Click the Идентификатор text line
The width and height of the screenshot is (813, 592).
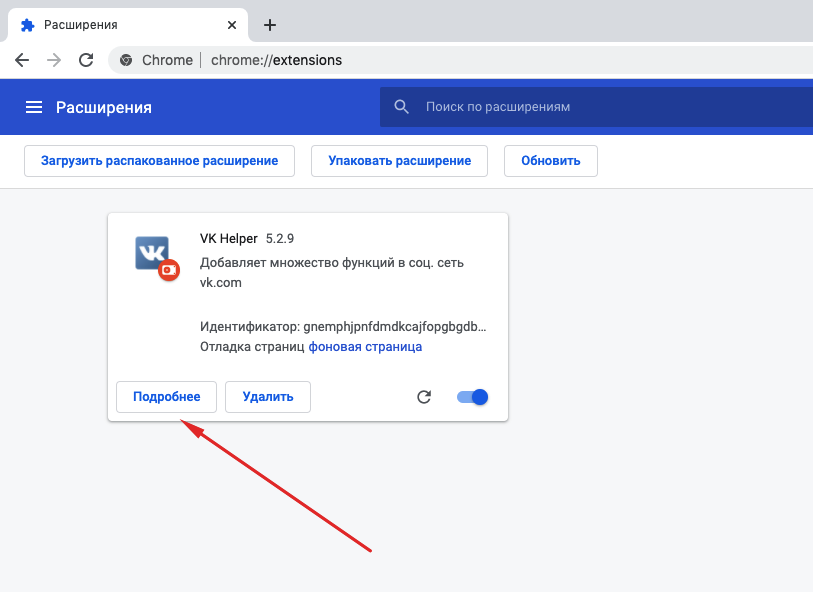coord(343,327)
